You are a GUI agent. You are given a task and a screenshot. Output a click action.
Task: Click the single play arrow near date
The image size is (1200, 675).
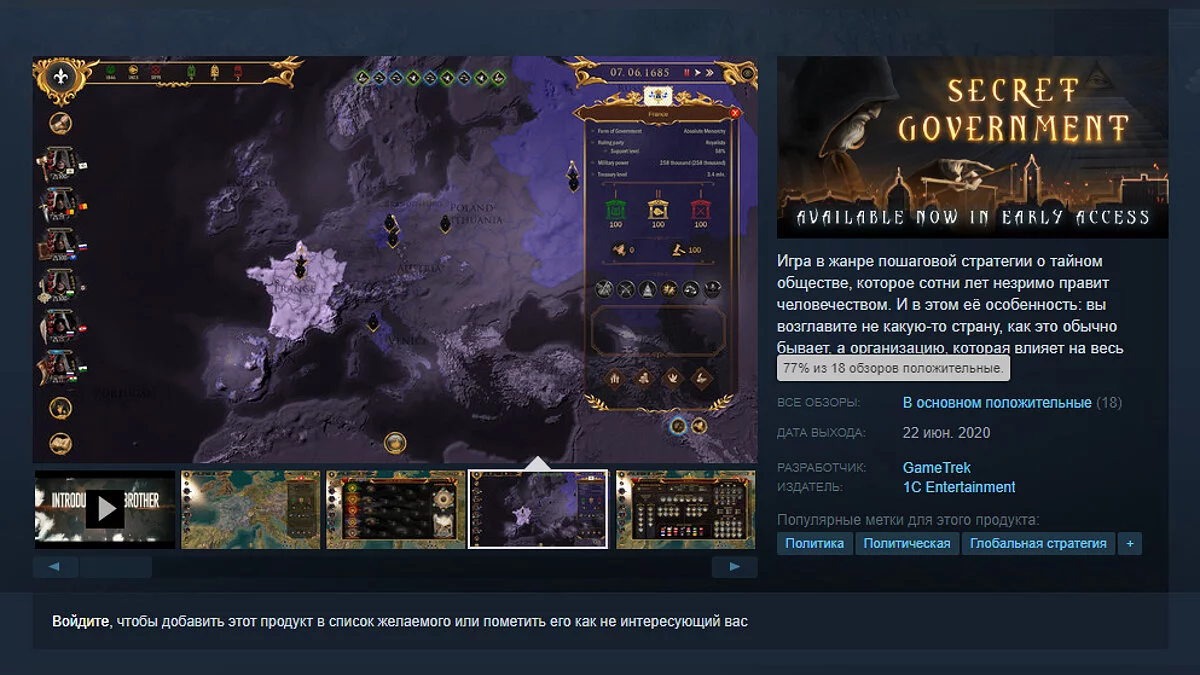tap(698, 72)
